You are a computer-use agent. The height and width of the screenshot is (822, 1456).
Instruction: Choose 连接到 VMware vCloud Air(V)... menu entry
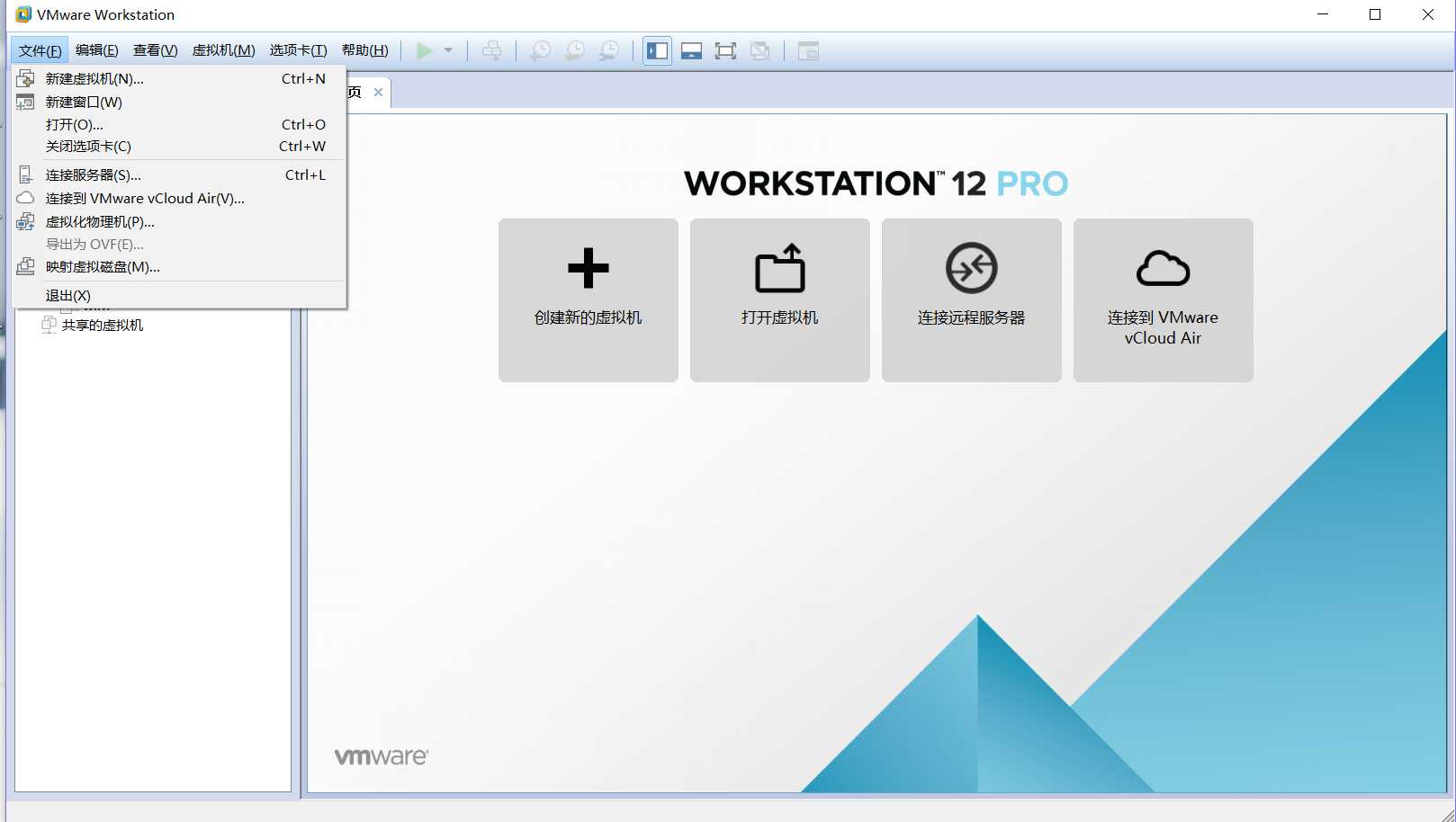179,199
